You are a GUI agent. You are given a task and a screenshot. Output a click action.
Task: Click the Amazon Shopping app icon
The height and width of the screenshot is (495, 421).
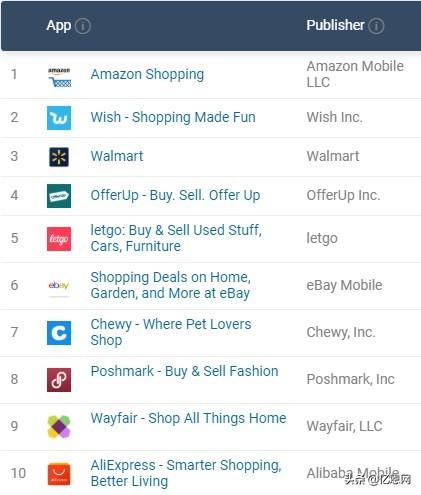coord(59,77)
